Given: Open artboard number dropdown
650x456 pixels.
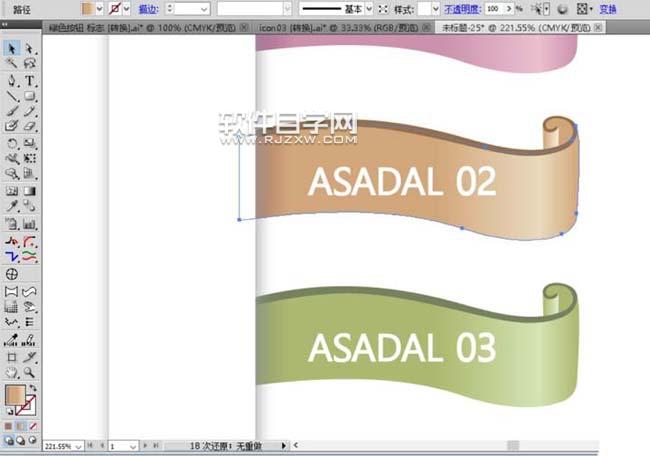Looking at the screenshot, I should (x=133, y=446).
